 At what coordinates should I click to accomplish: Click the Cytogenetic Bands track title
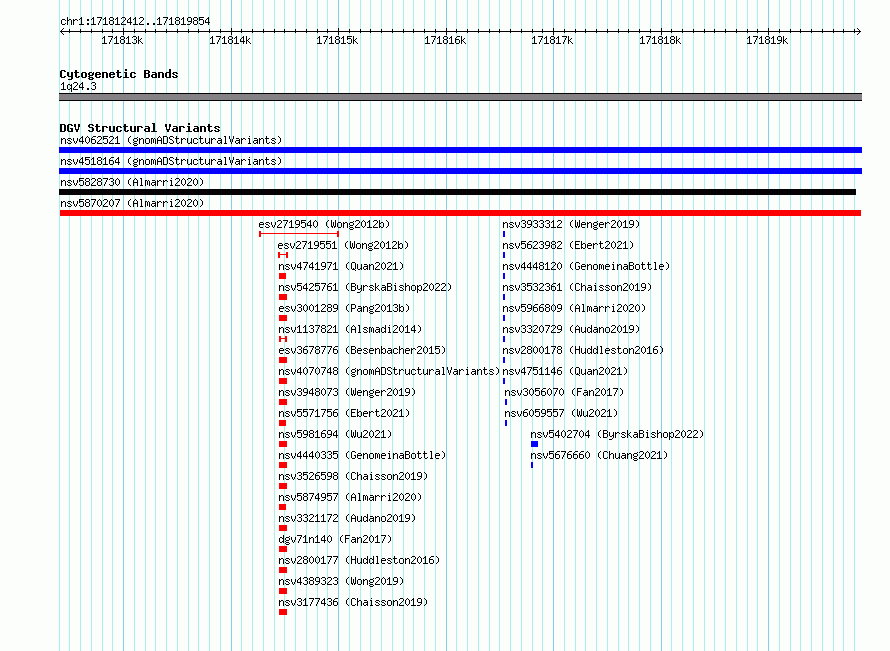(119, 74)
